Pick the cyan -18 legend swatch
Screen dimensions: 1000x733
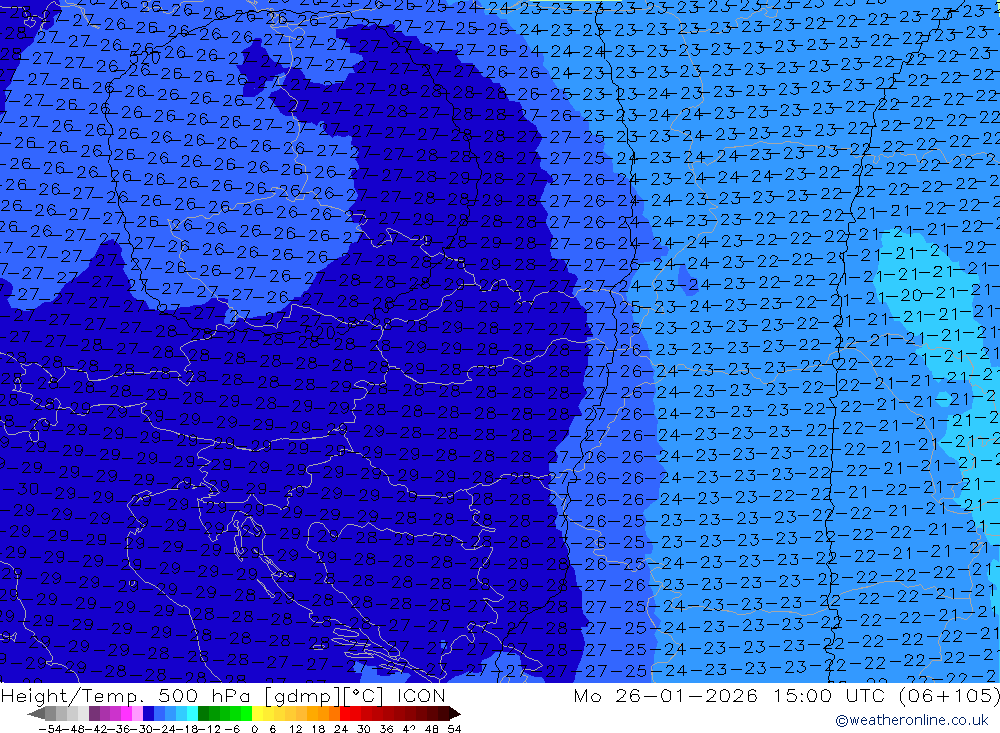click(191, 713)
